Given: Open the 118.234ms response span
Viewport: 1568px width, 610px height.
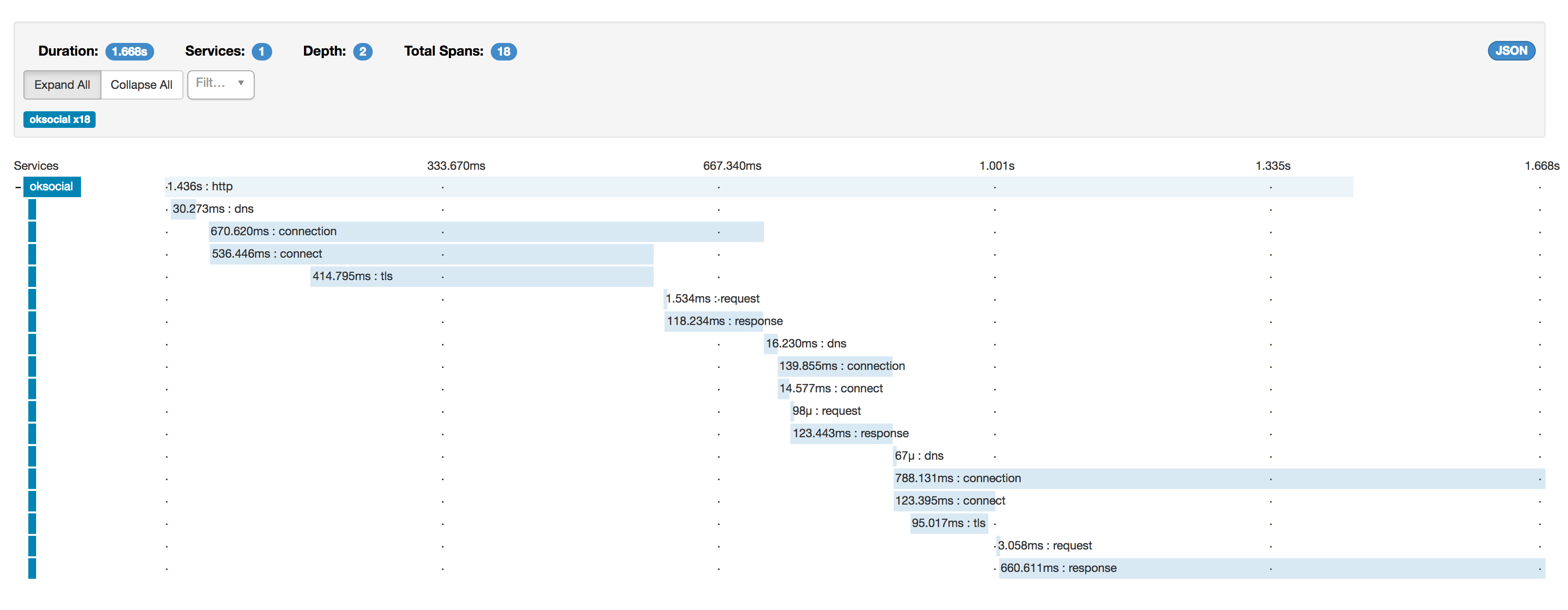Looking at the screenshot, I should [x=713, y=322].
